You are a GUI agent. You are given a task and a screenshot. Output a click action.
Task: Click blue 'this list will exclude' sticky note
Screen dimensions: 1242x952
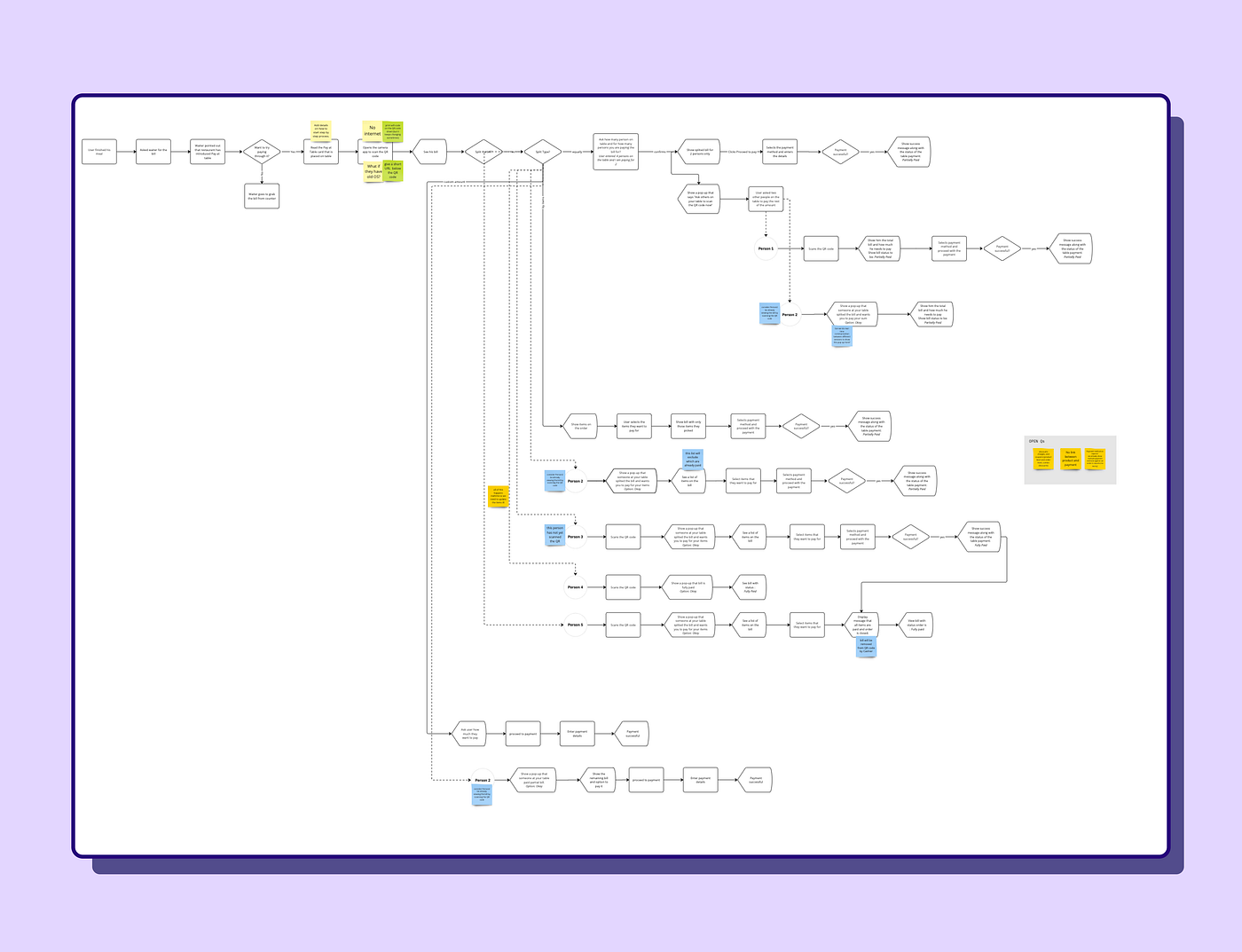tap(692, 459)
